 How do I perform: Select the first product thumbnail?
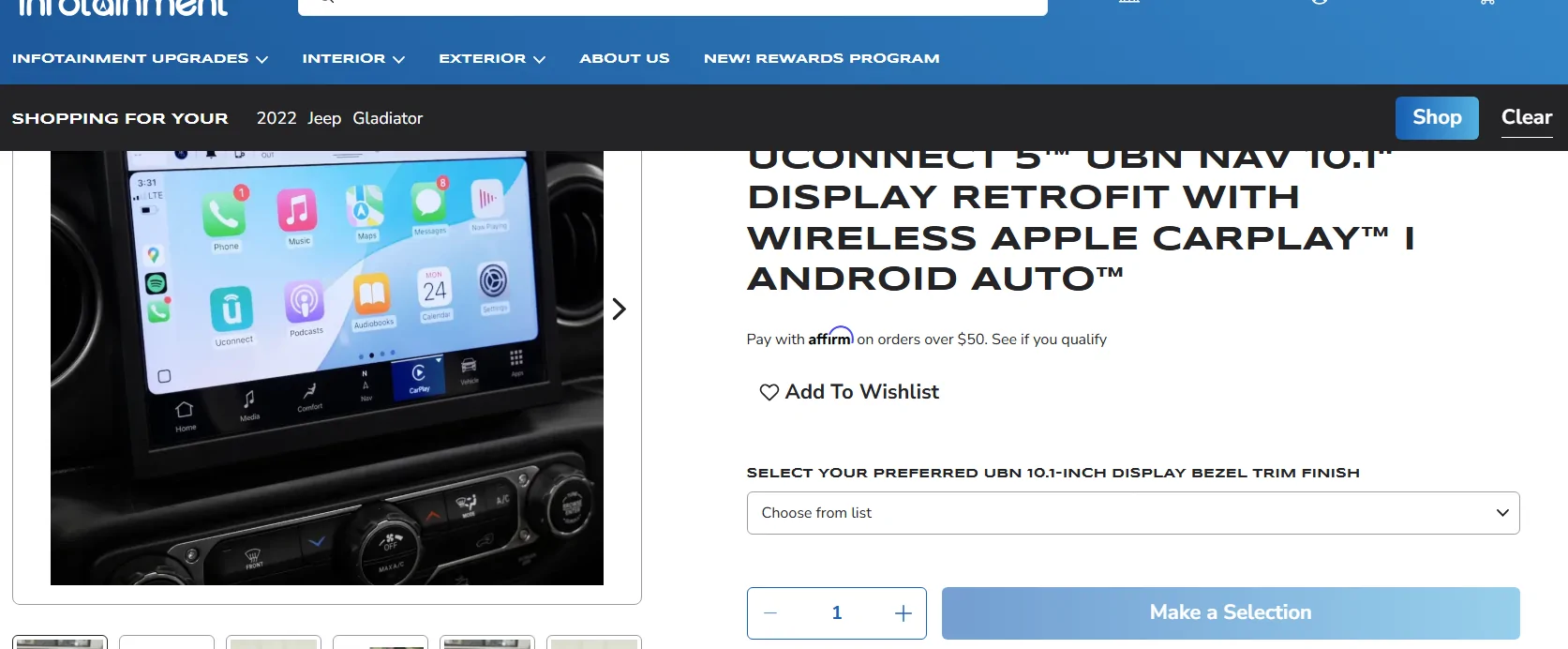pyautogui.click(x=60, y=642)
